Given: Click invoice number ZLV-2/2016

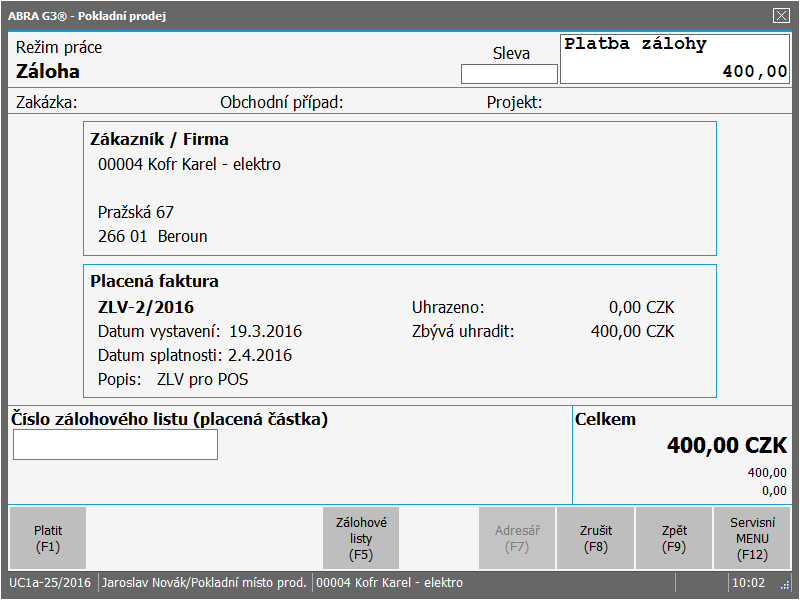Looking at the screenshot, I should coord(146,307).
